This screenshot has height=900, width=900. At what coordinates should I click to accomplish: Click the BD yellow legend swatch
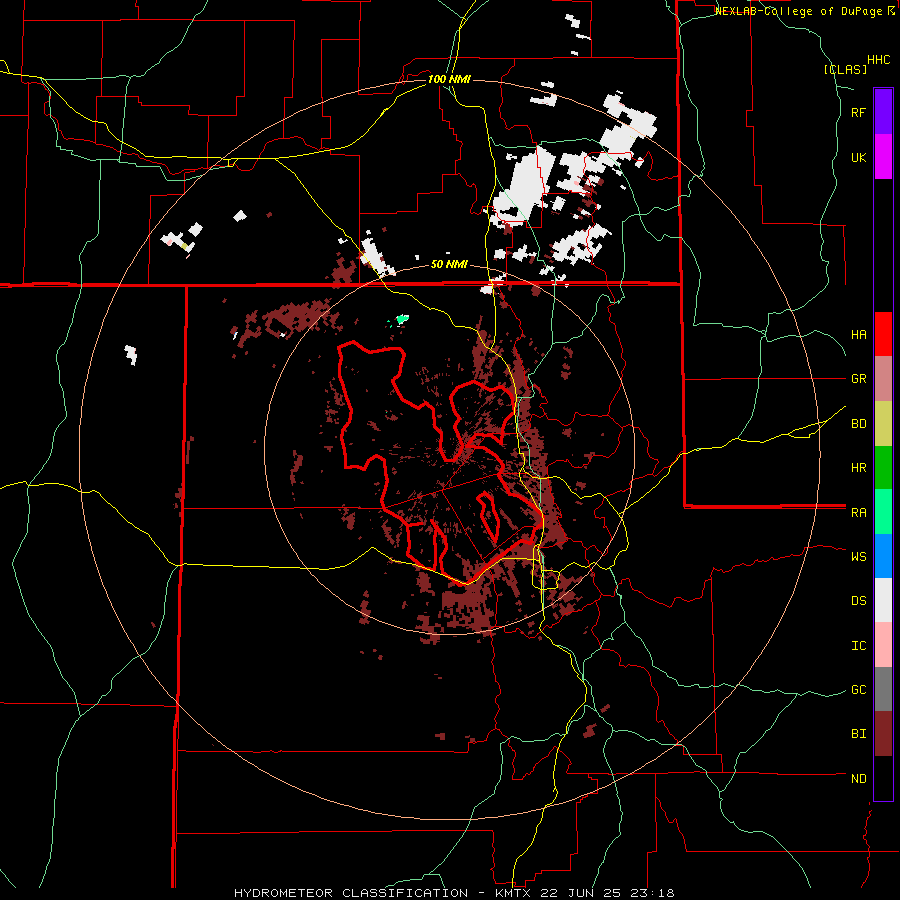click(x=883, y=424)
